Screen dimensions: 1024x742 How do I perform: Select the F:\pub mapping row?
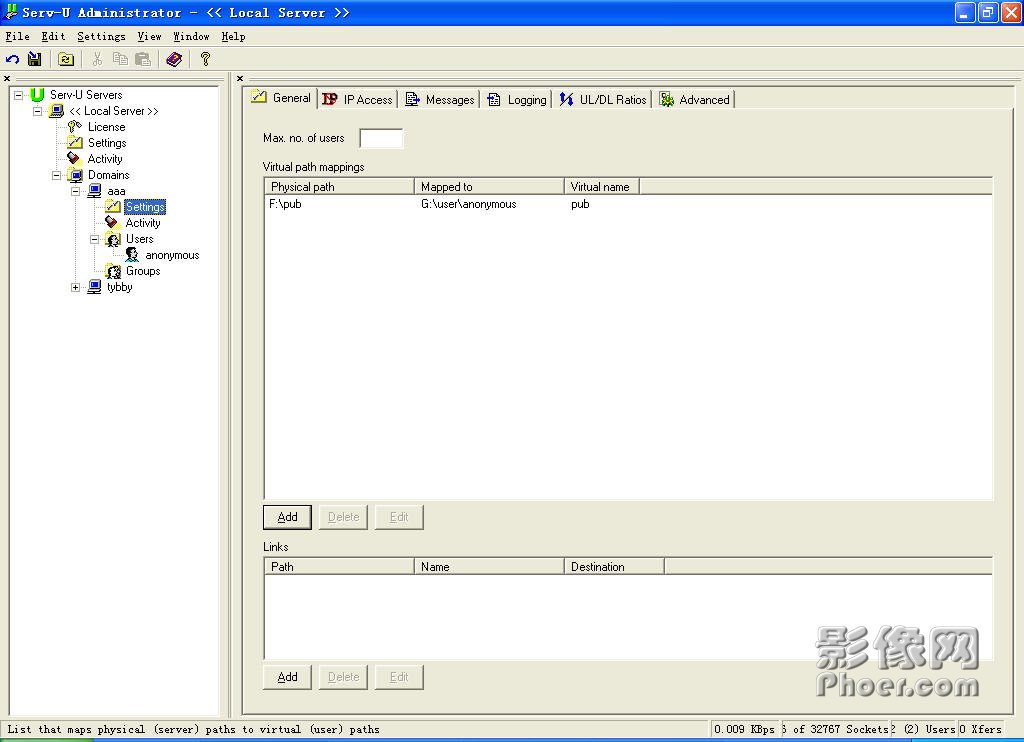tap(628, 204)
